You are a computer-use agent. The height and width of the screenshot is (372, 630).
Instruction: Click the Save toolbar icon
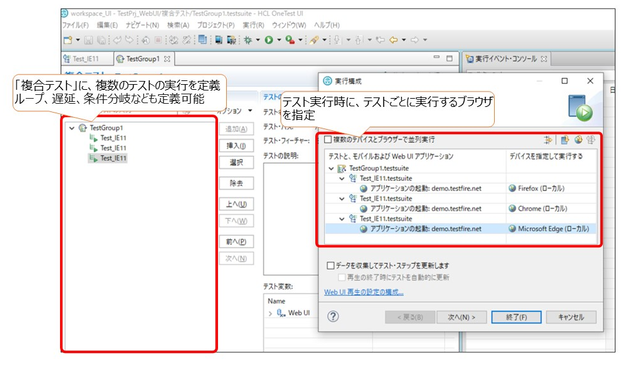click(89, 40)
